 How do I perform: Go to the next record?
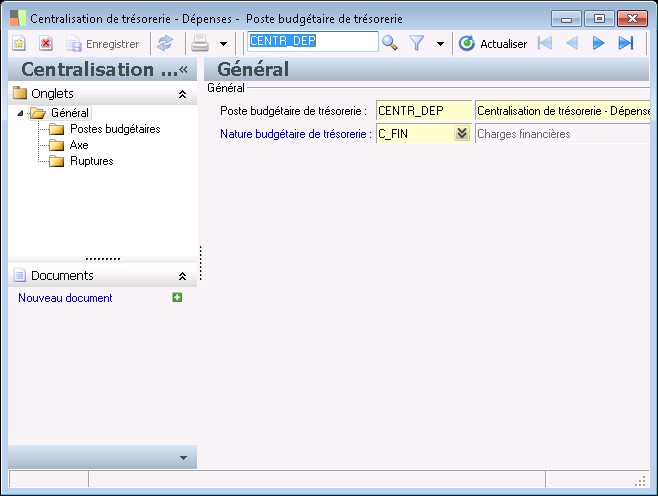(x=598, y=43)
